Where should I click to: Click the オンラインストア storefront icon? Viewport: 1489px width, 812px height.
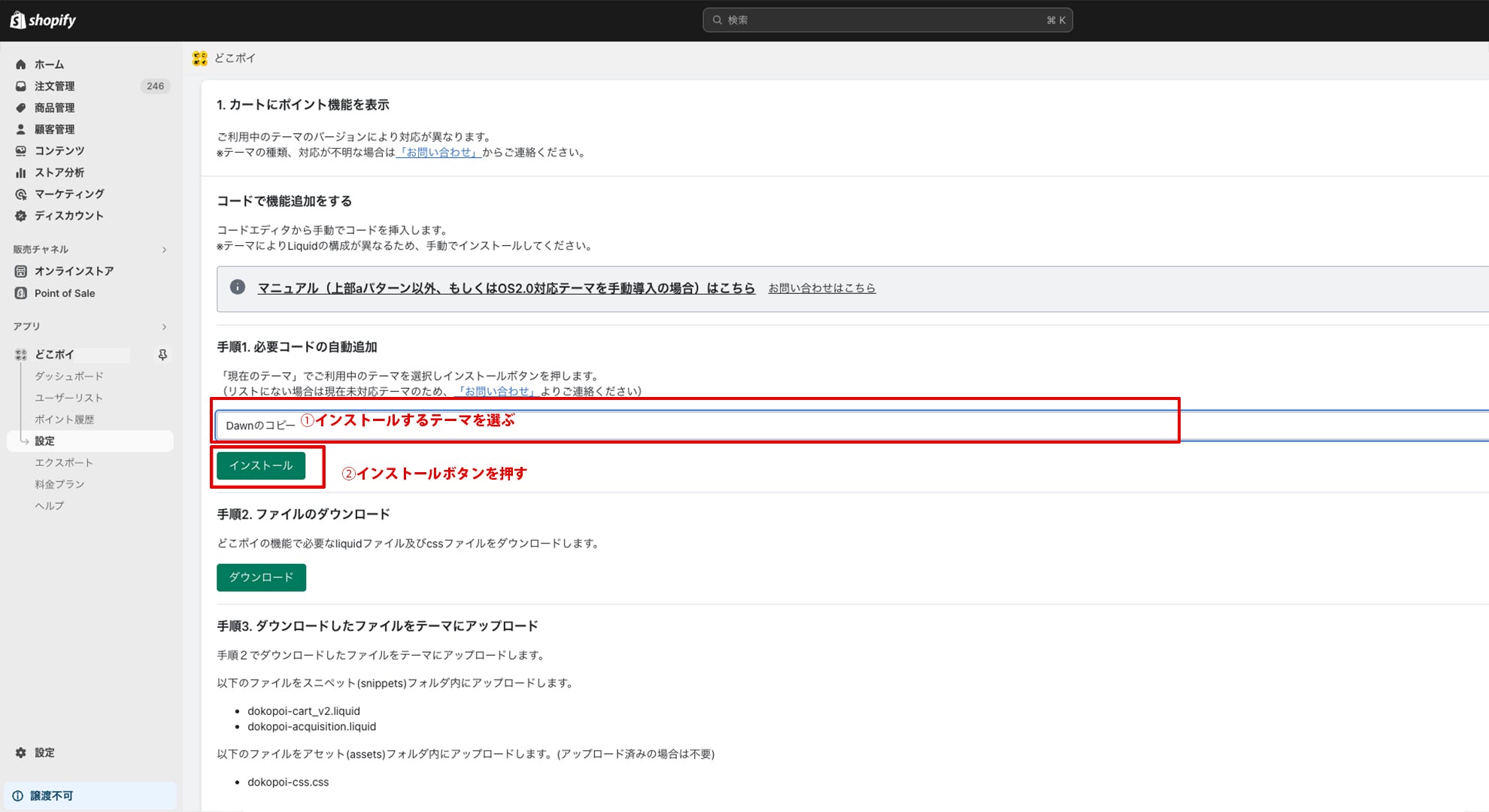pyautogui.click(x=21, y=271)
